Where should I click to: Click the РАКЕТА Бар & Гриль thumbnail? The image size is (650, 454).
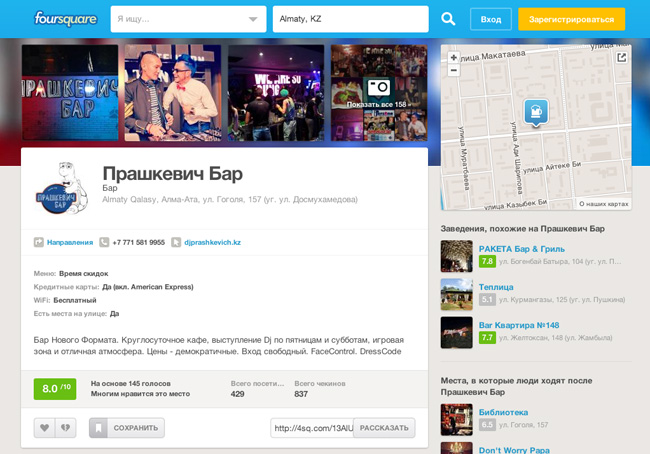(x=456, y=256)
